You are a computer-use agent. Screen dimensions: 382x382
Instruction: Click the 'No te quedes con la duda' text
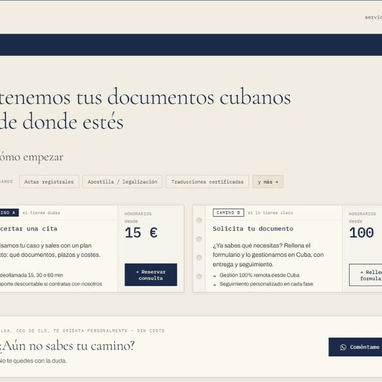coord(33,361)
